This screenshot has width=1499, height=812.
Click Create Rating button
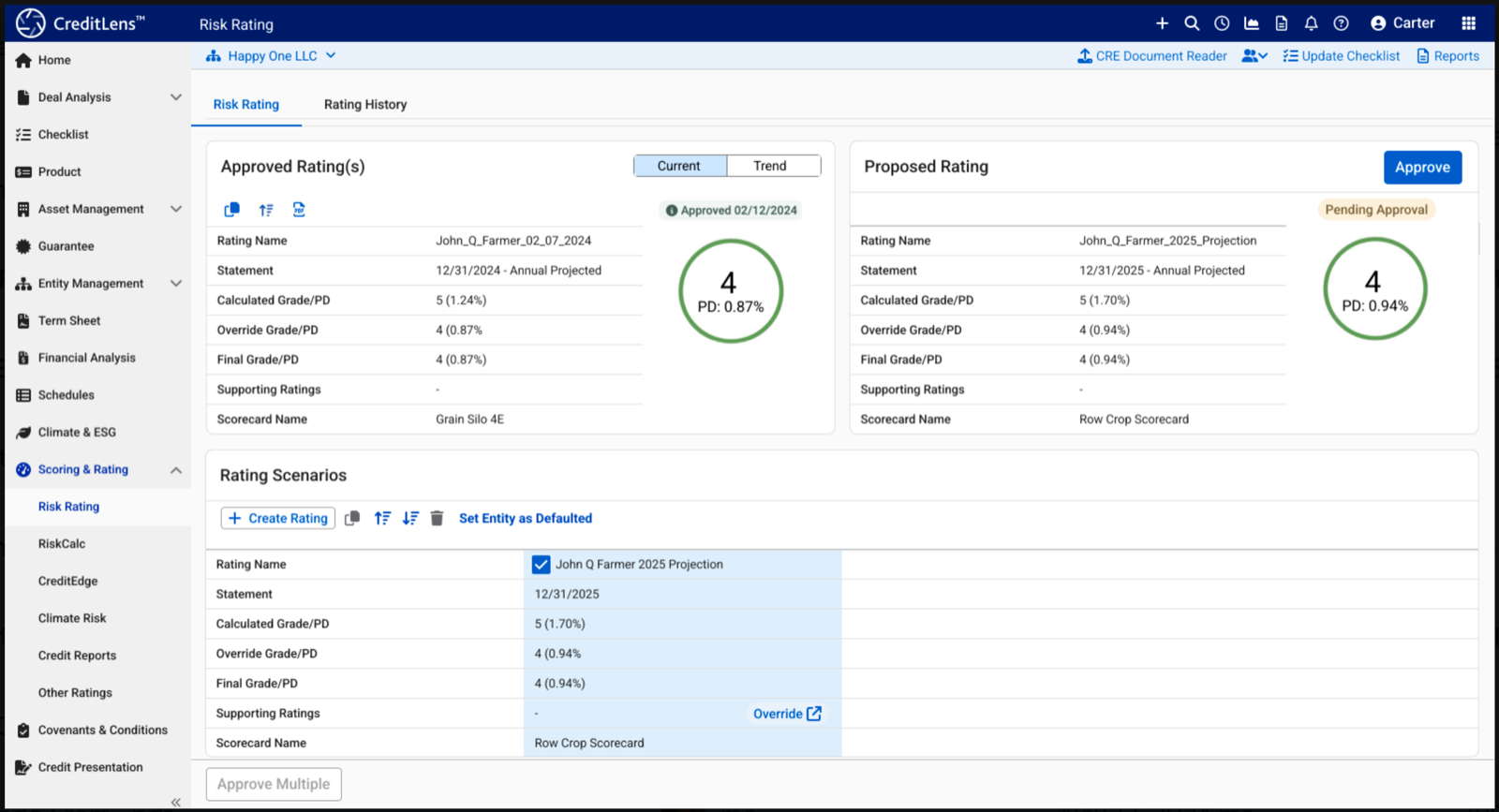pyautogui.click(x=278, y=518)
